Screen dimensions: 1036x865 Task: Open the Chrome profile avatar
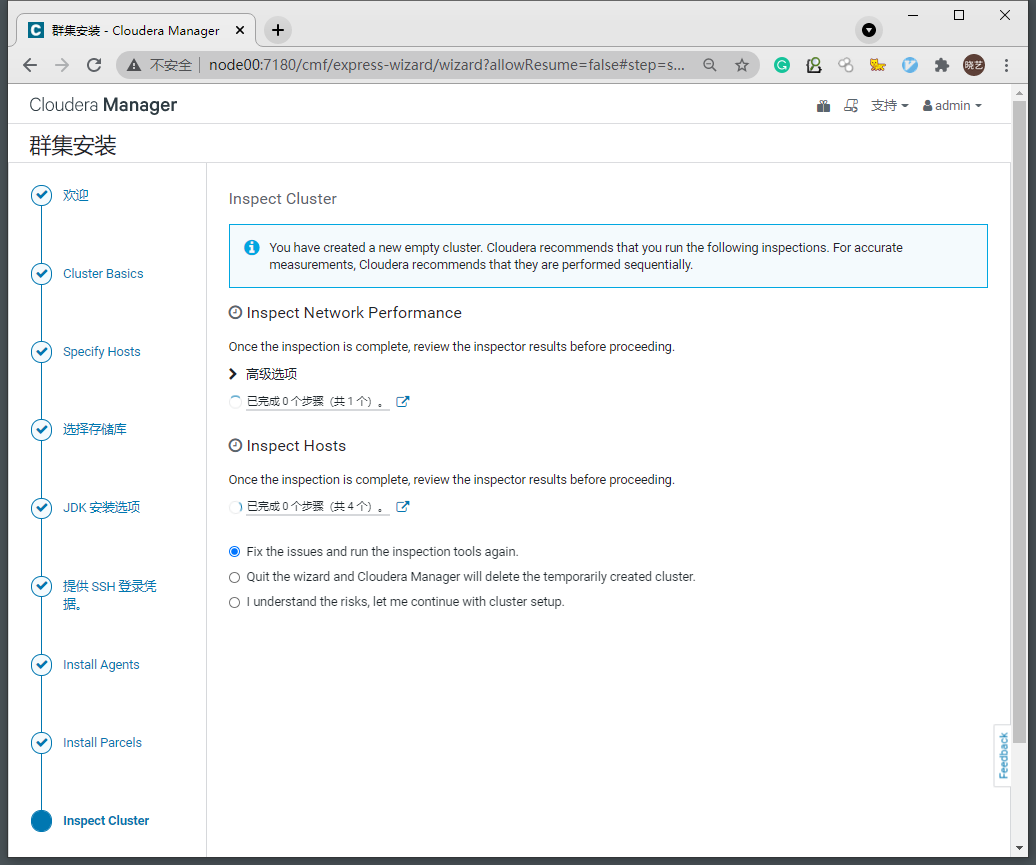tap(974, 65)
